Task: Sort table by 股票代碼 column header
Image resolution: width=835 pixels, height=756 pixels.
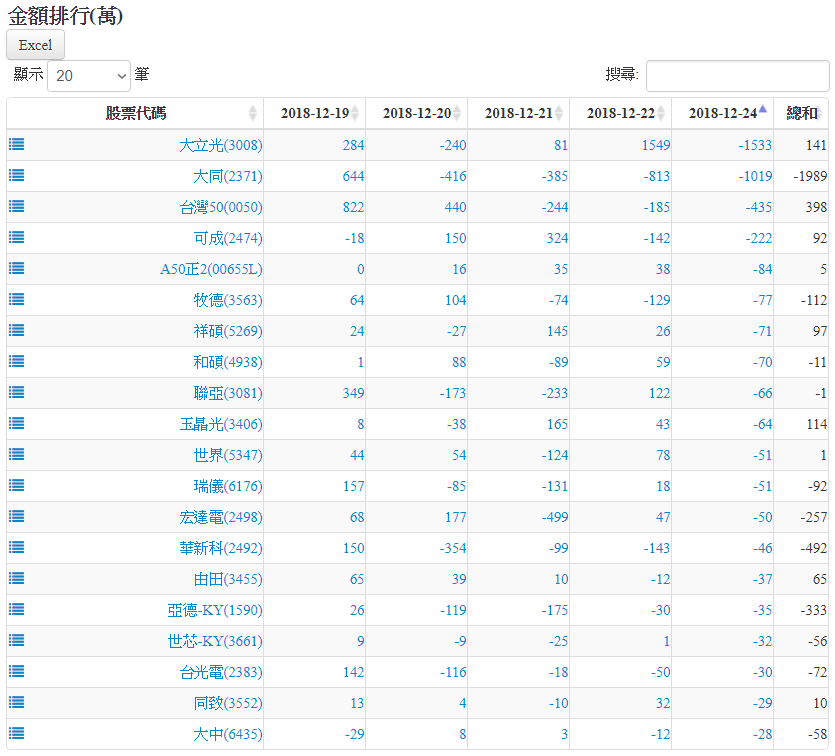Action: click(x=136, y=113)
